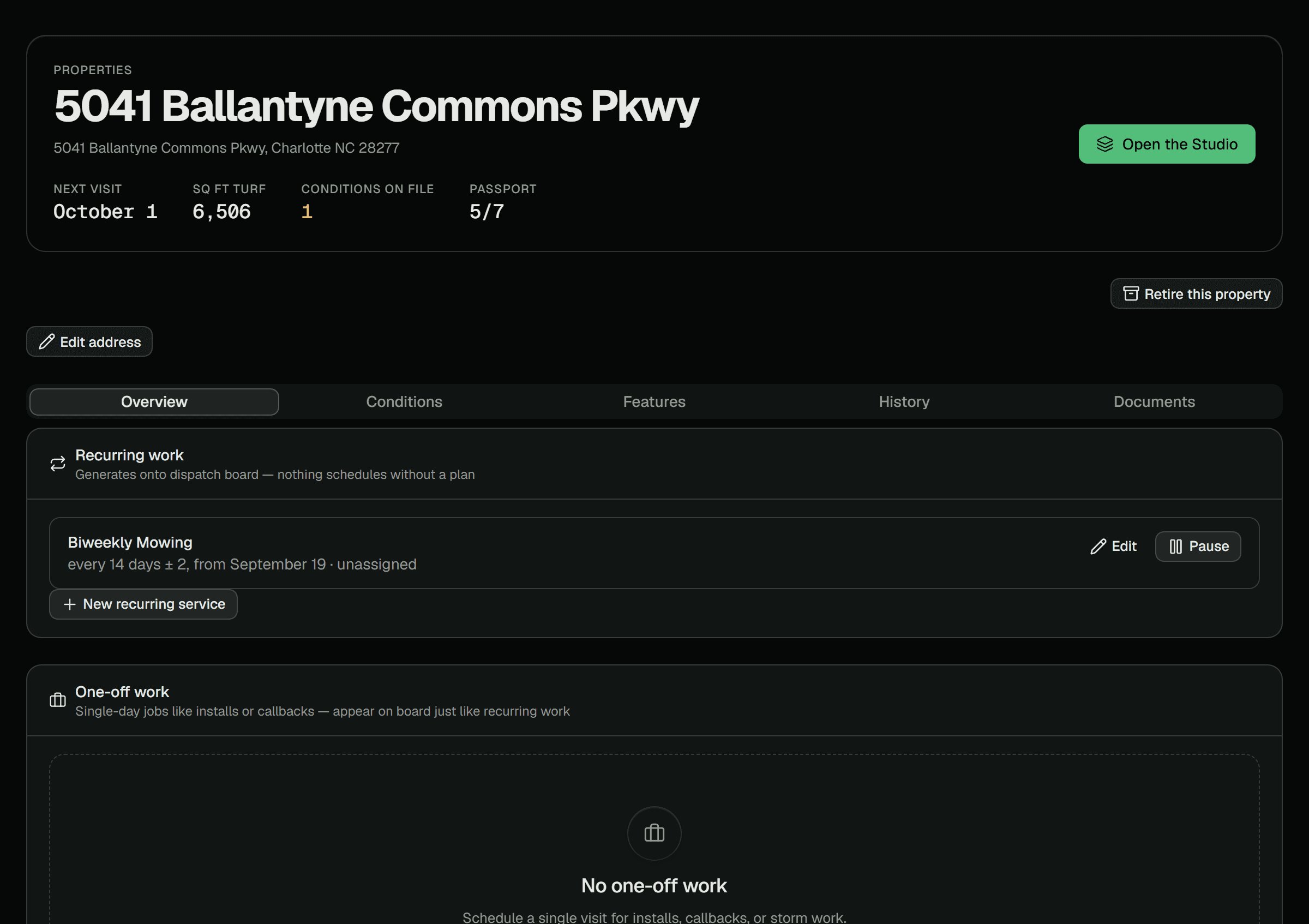Click the conditions on file count 1

coord(307,212)
